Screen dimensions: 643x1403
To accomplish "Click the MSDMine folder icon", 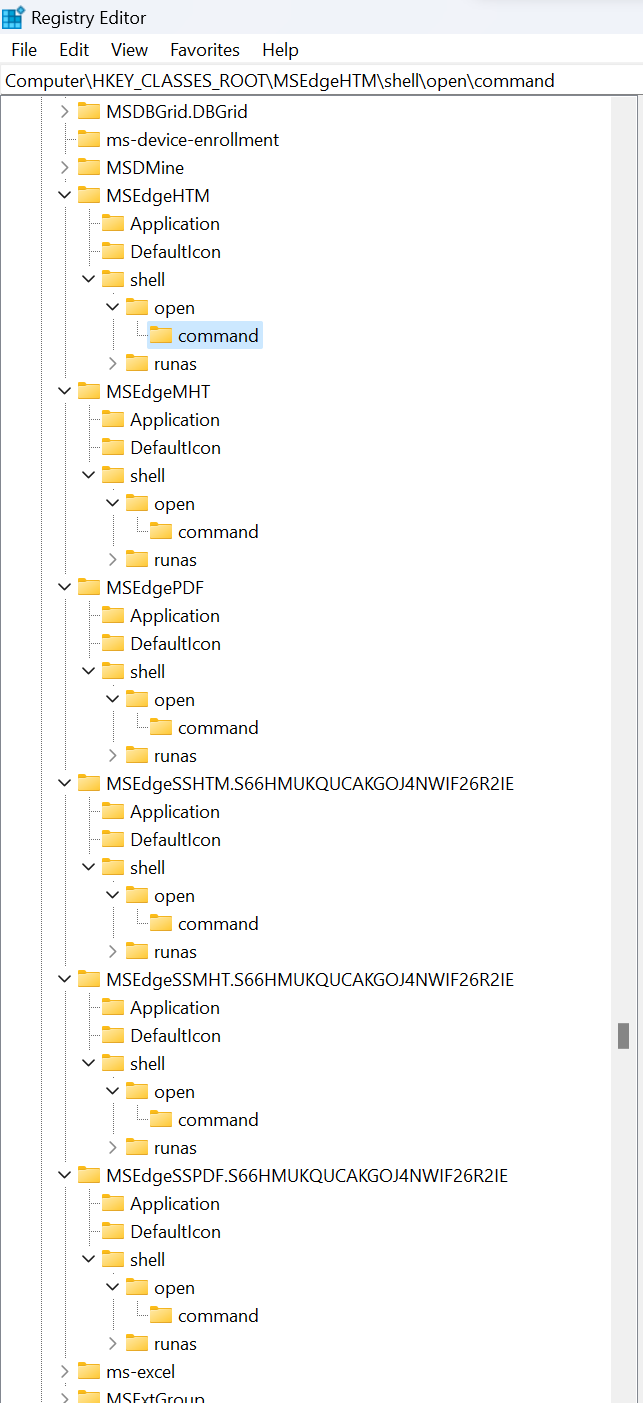I will coord(90,168).
